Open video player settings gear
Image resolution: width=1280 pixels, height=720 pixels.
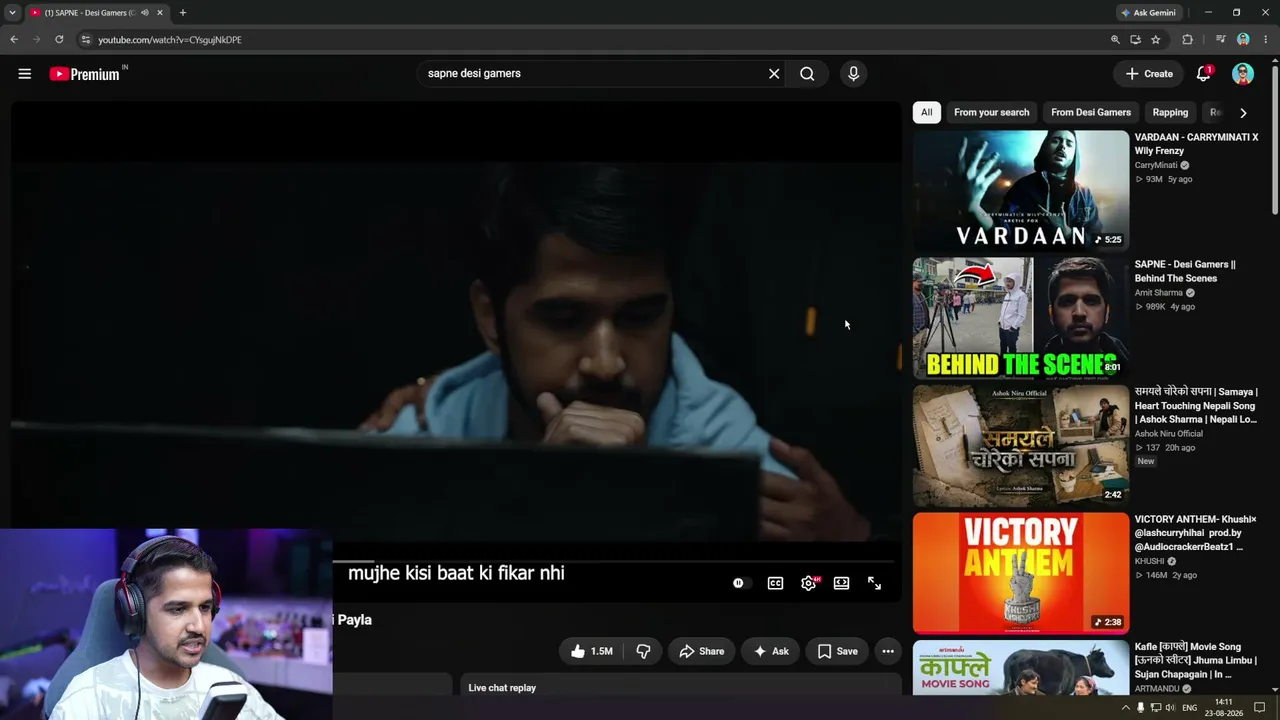(x=808, y=583)
